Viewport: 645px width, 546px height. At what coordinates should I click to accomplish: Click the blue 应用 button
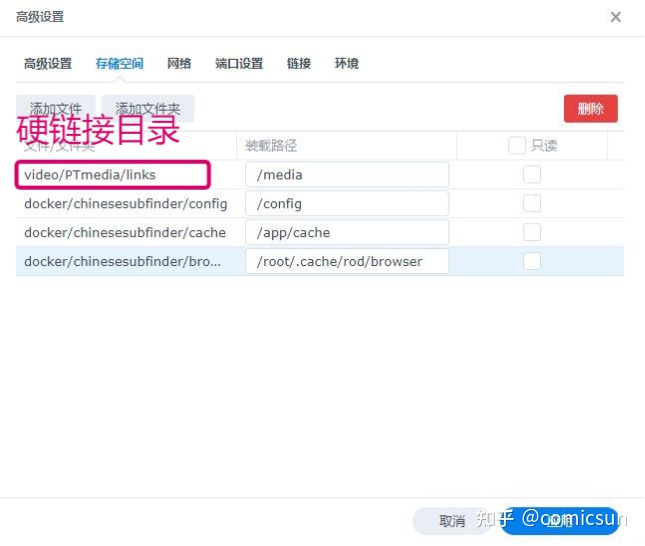coord(559,521)
